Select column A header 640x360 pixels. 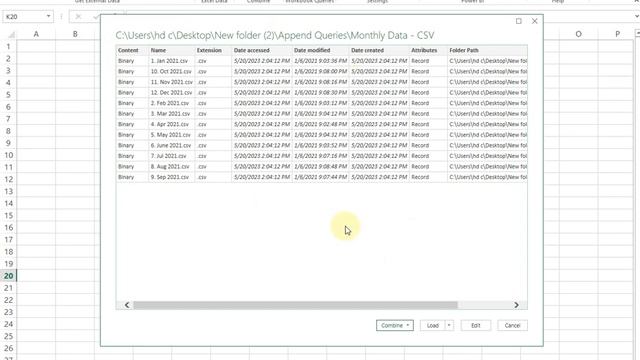pos(36,34)
